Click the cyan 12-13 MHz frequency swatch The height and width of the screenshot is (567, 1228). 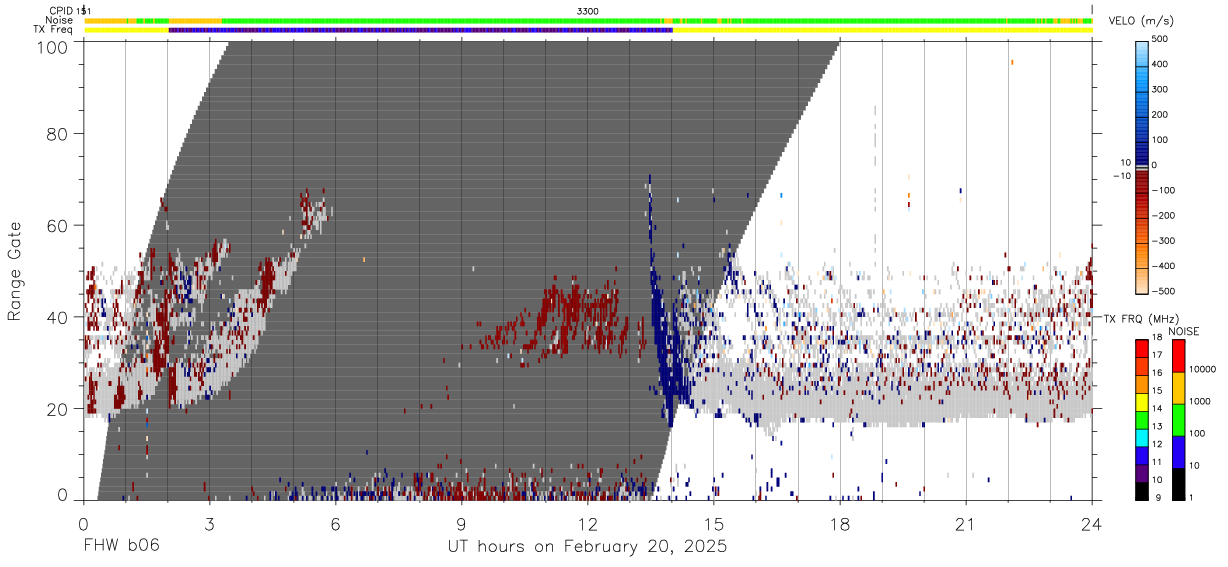point(1143,437)
